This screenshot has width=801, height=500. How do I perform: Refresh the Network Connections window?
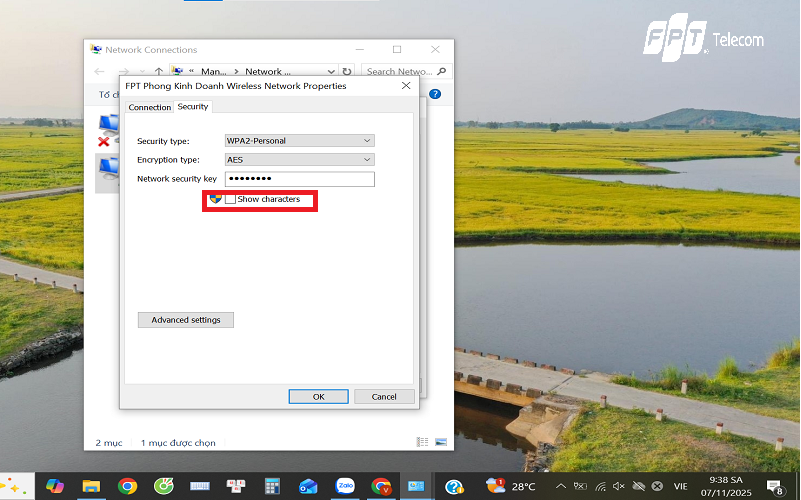point(347,72)
